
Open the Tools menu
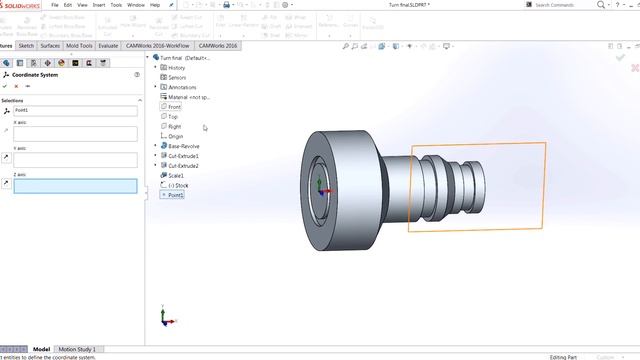(116, 5)
